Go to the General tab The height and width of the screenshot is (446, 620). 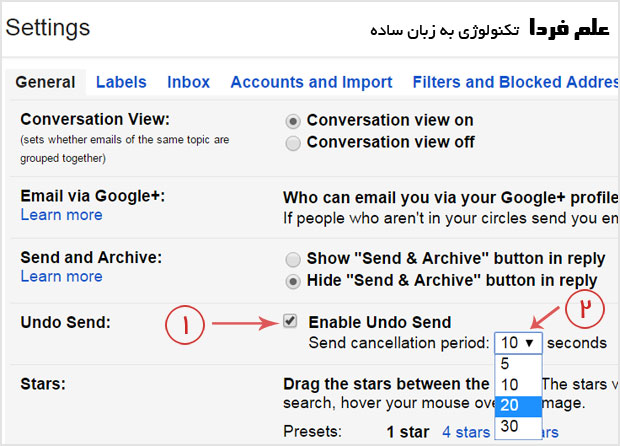point(46,82)
